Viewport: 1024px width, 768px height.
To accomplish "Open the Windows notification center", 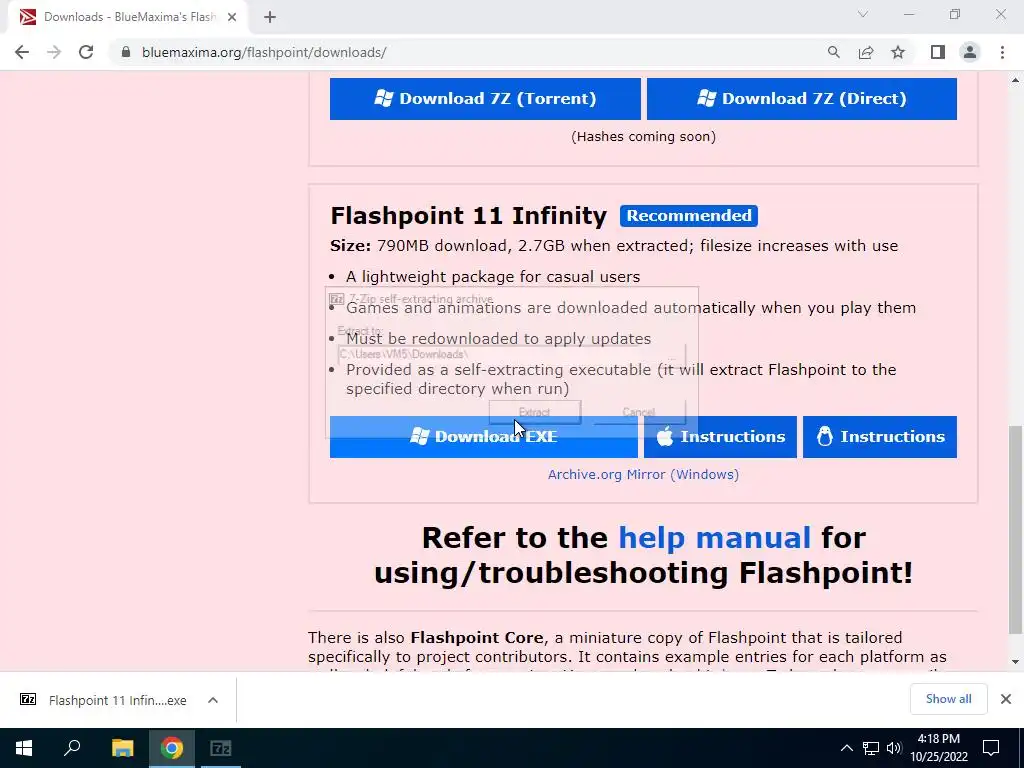I will click(x=991, y=748).
